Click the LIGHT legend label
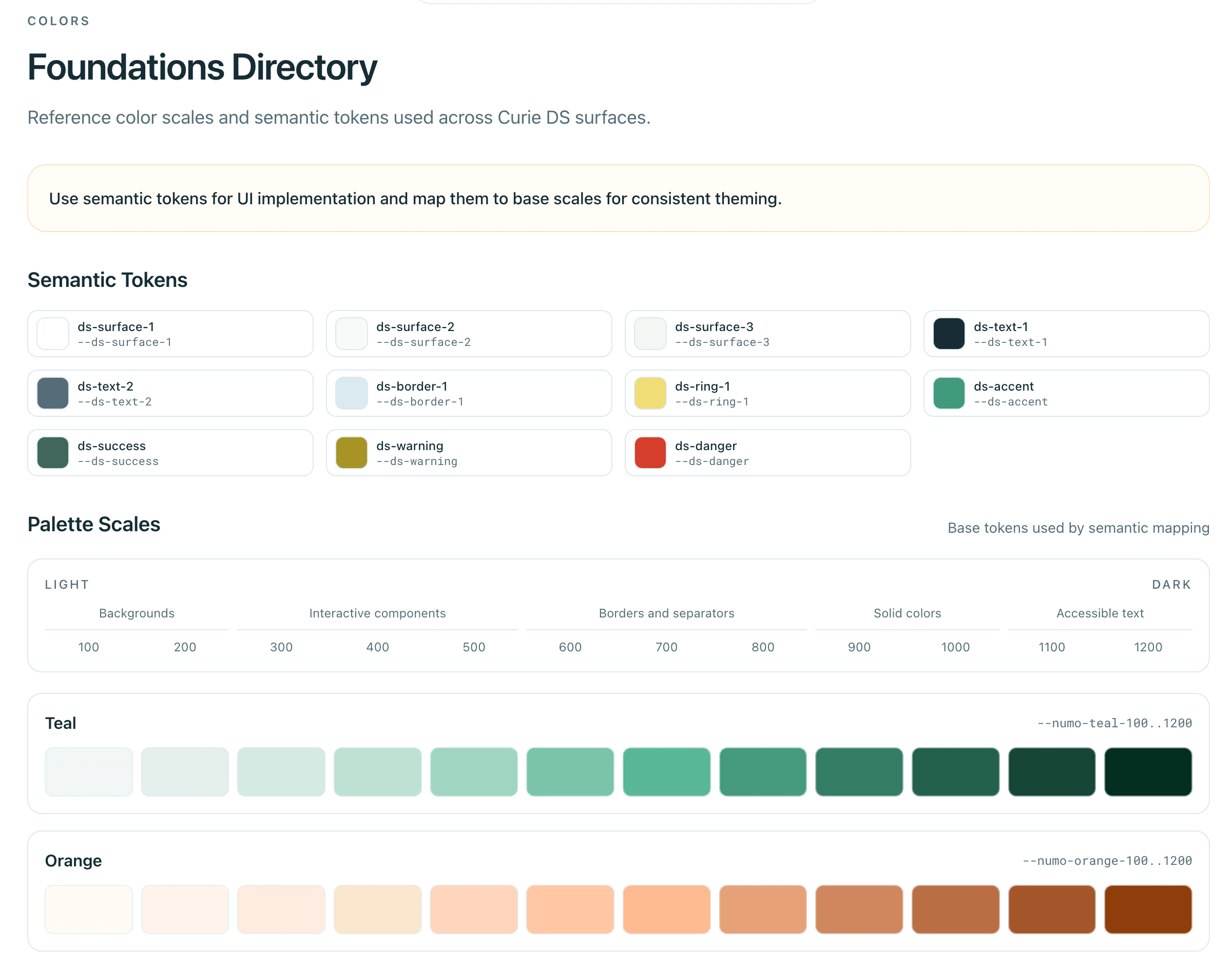Screen dimensions: 1232x967 point(67,584)
